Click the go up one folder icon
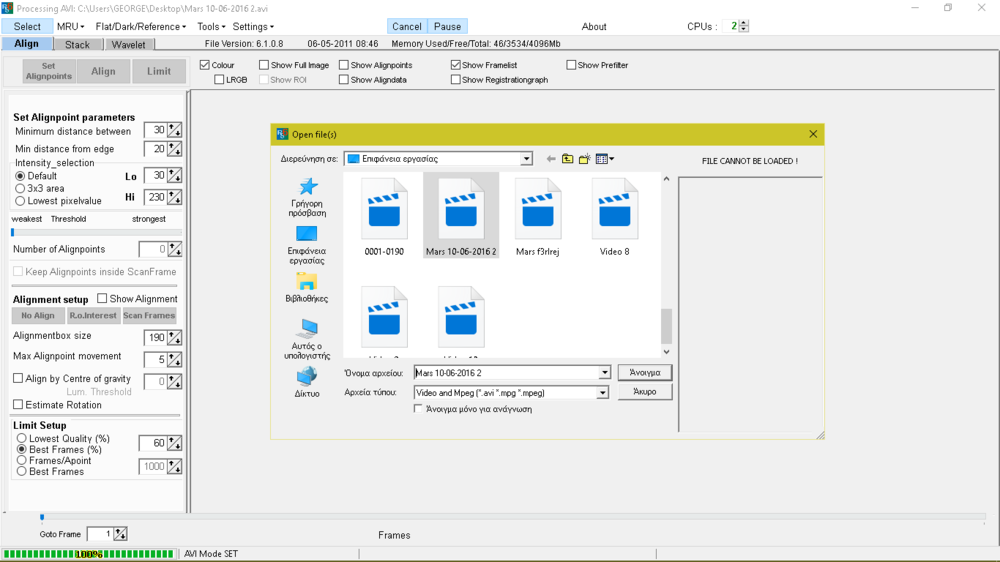 click(567, 159)
